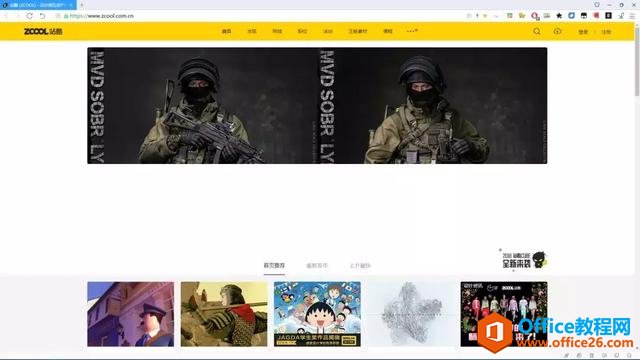This screenshot has width=640, height=360.
Task: Click the green grid extension icon
Action: point(510,16)
